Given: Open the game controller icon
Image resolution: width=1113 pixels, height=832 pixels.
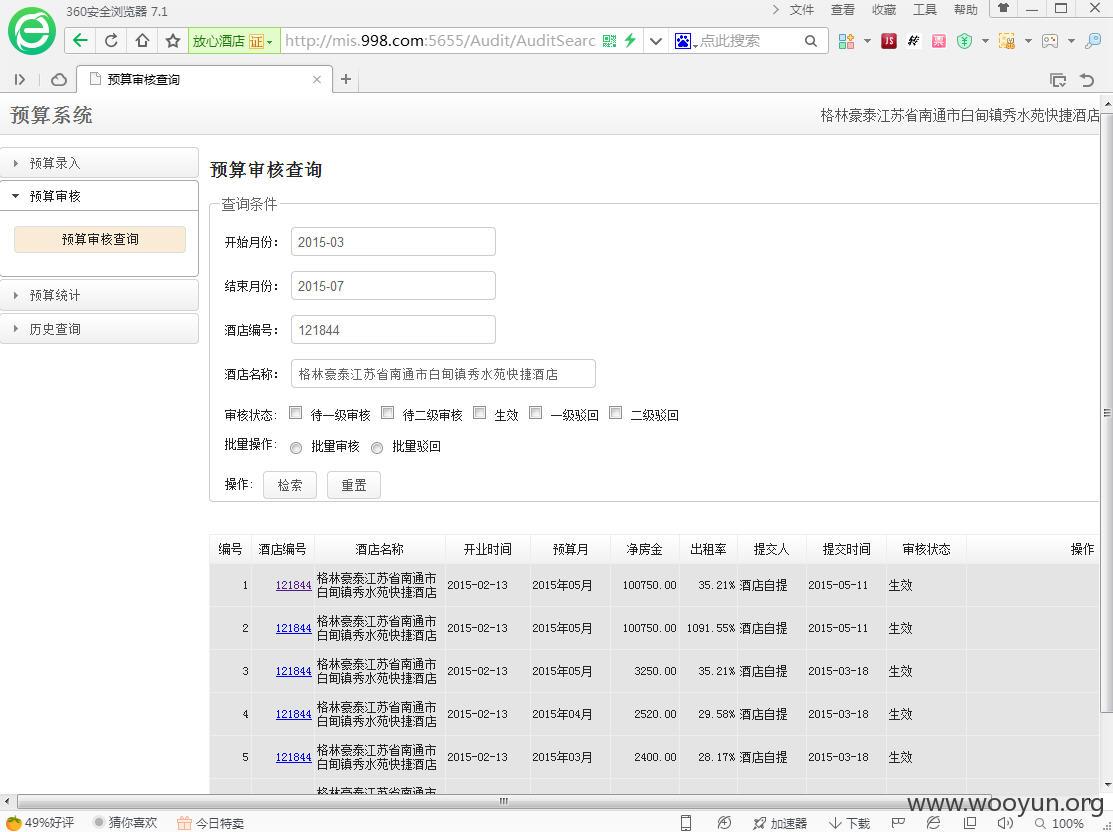Looking at the screenshot, I should (x=1050, y=41).
